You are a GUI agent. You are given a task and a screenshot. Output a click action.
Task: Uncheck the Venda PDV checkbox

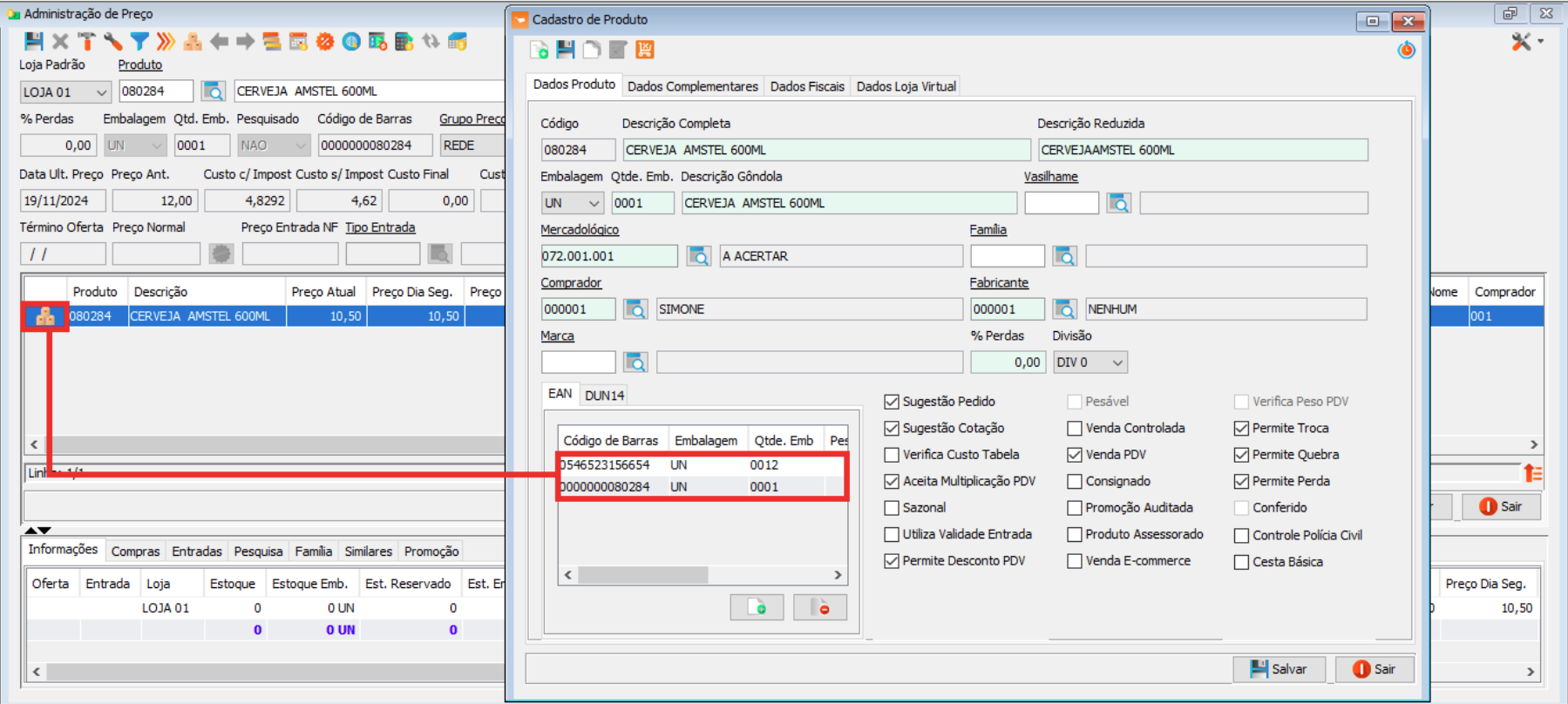pos(1075,455)
